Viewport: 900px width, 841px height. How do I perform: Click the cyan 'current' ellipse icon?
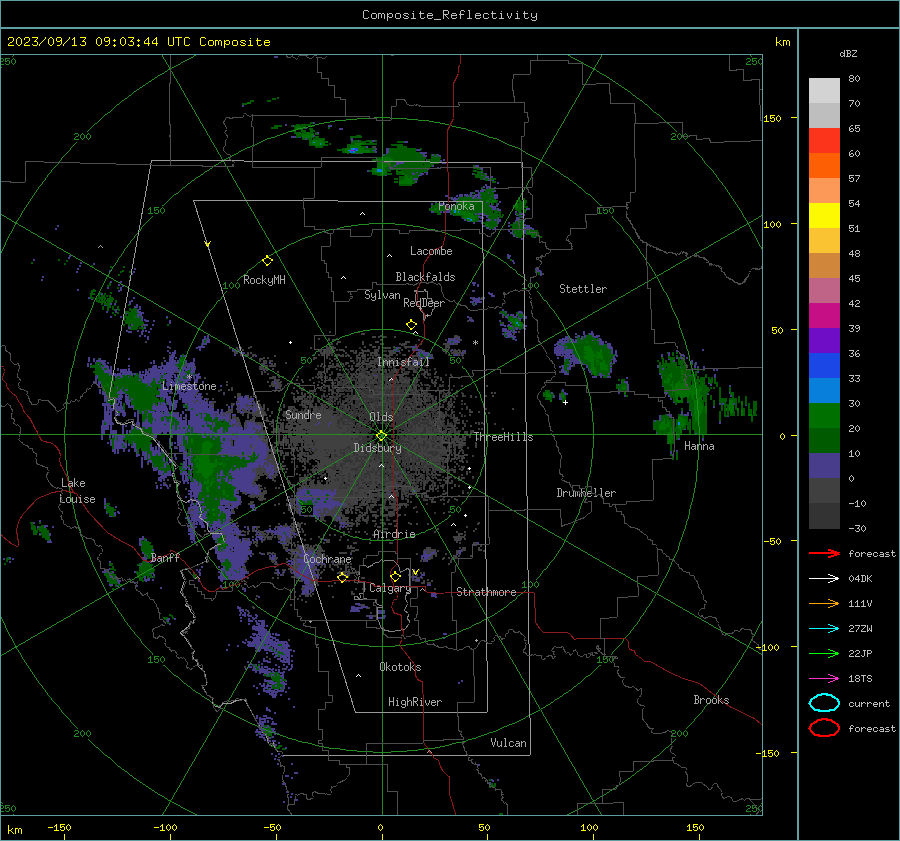tap(824, 703)
